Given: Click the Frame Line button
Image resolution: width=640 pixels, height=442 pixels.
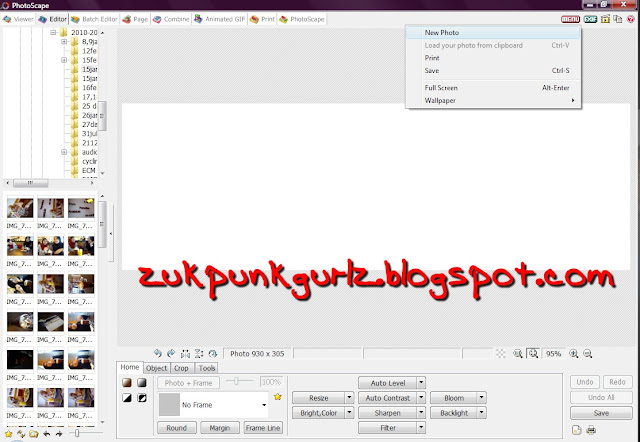Looking at the screenshot, I should pyautogui.click(x=263, y=428).
